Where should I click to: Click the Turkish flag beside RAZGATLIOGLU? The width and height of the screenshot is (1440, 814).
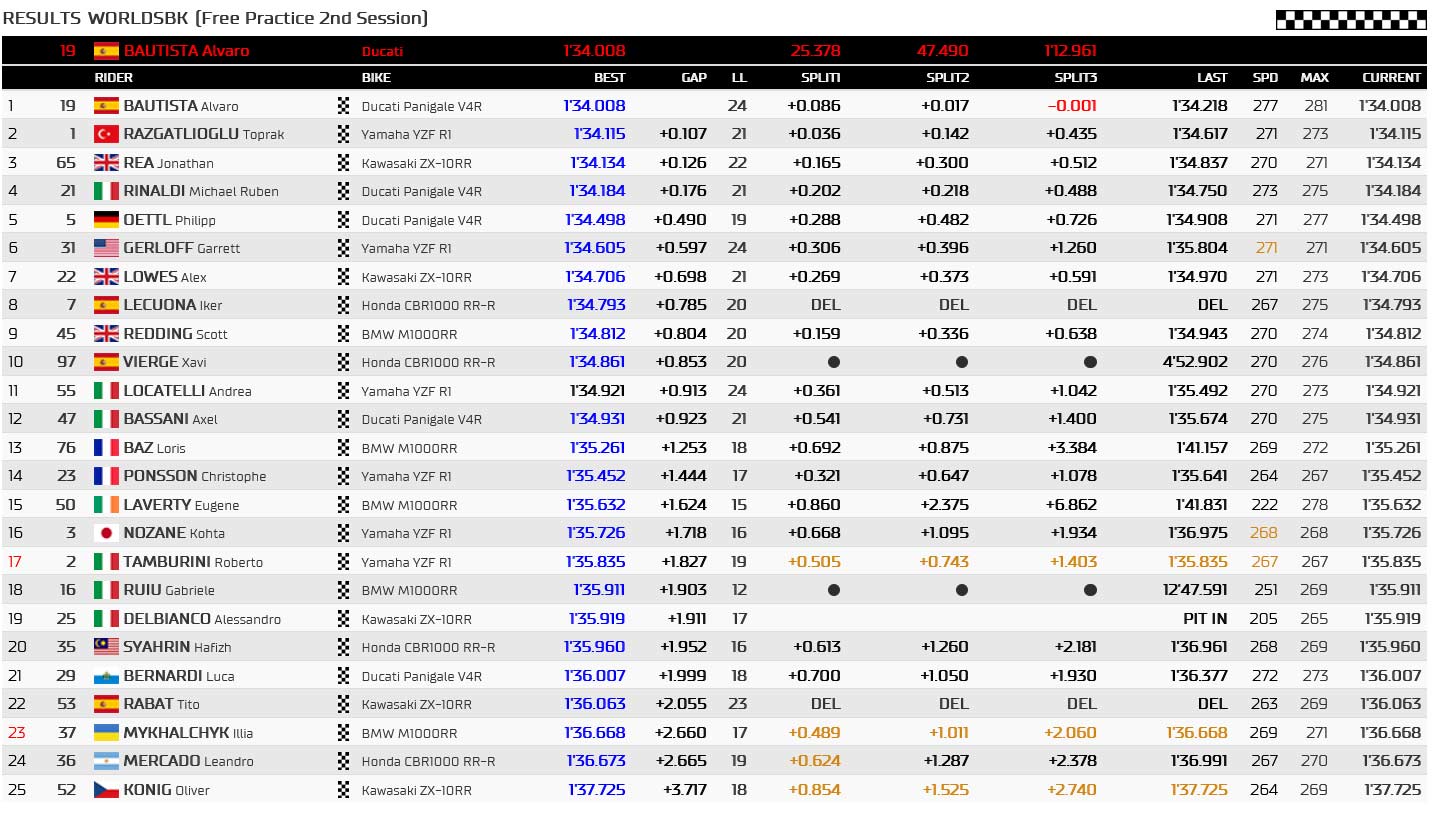[x=106, y=134]
